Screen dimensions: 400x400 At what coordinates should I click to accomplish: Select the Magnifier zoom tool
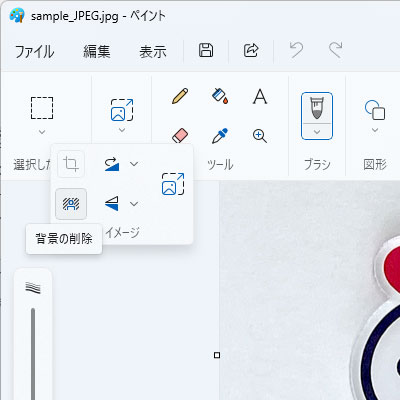260,136
